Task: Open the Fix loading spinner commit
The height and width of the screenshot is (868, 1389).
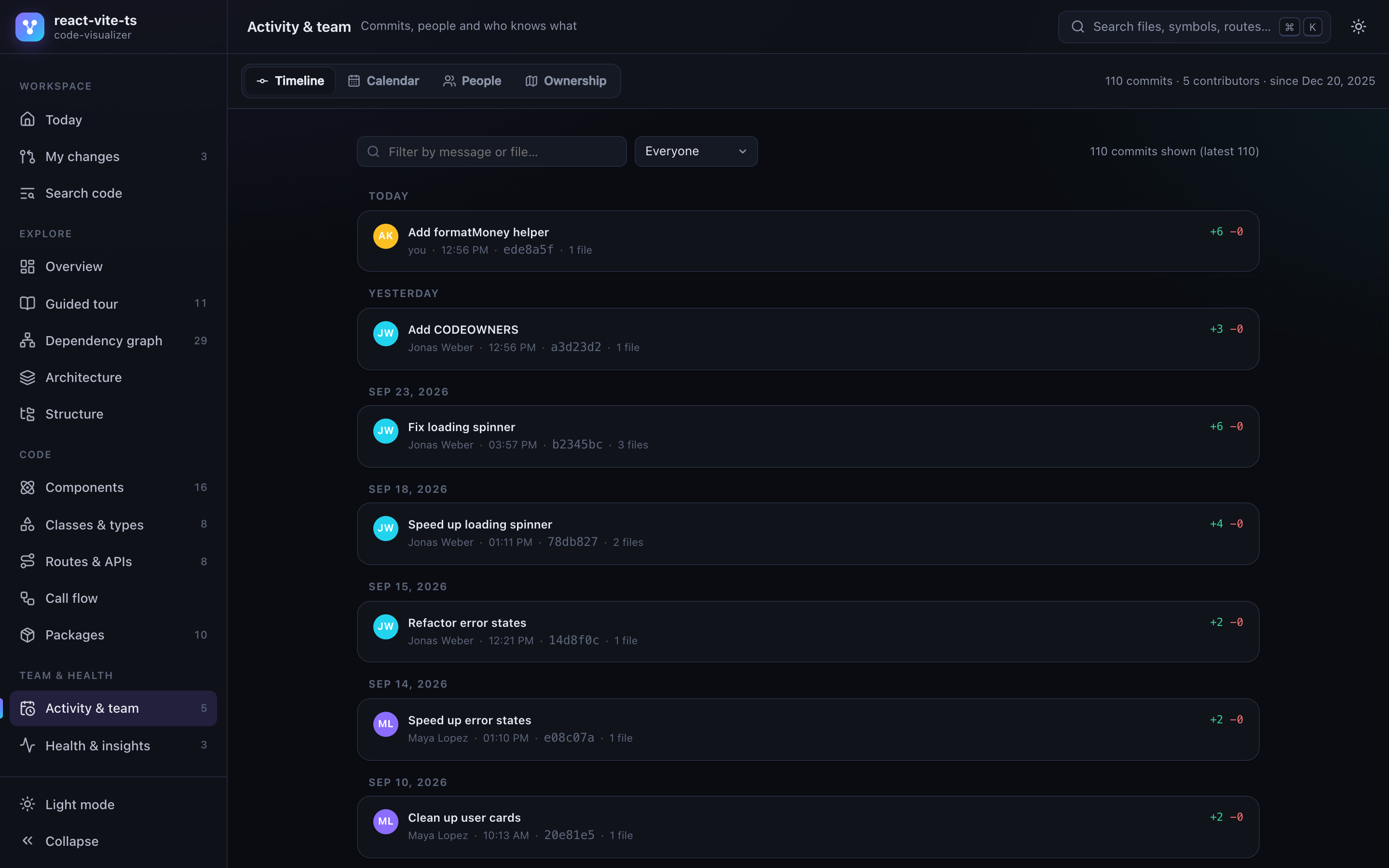Action: 808,436
